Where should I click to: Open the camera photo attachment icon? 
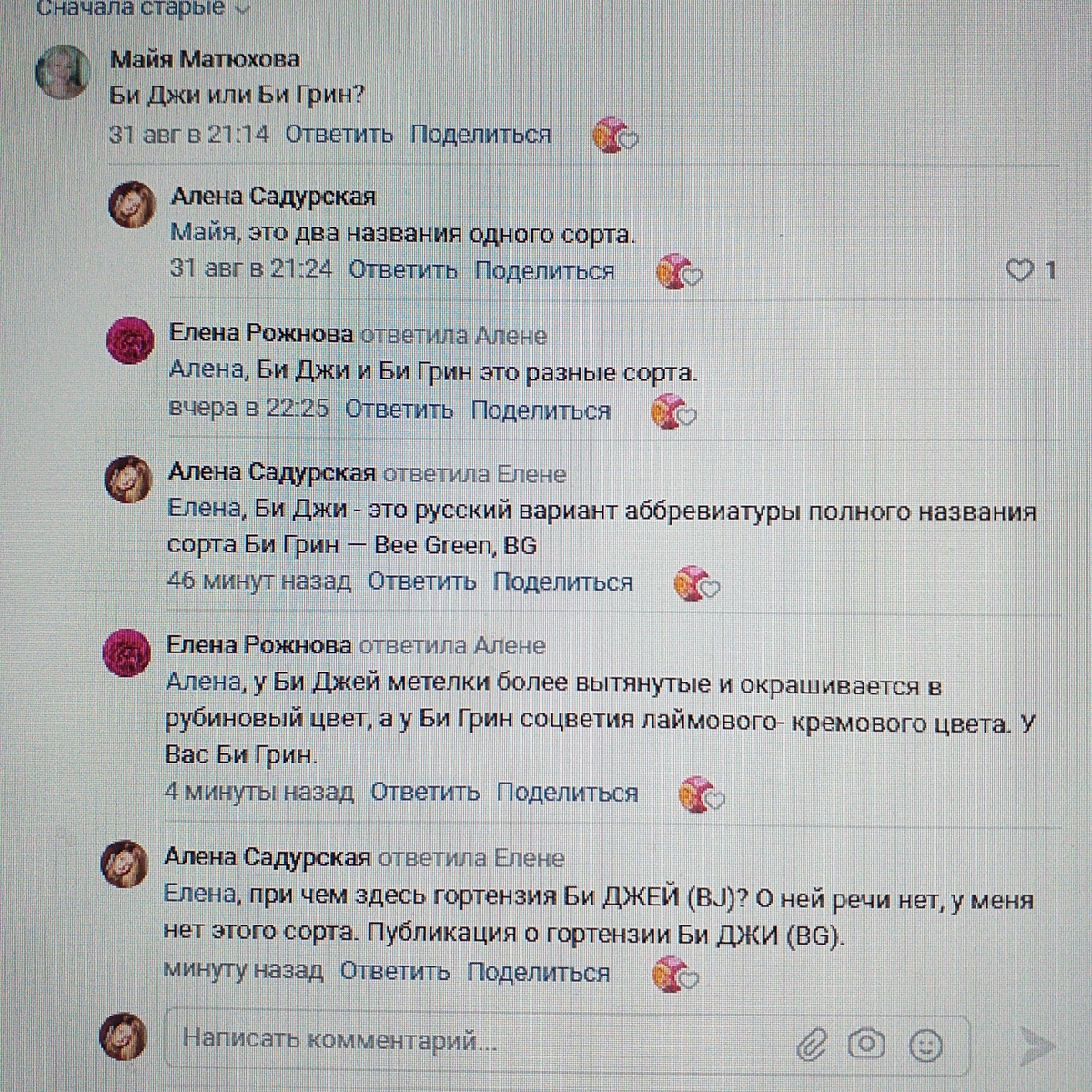point(866,1043)
